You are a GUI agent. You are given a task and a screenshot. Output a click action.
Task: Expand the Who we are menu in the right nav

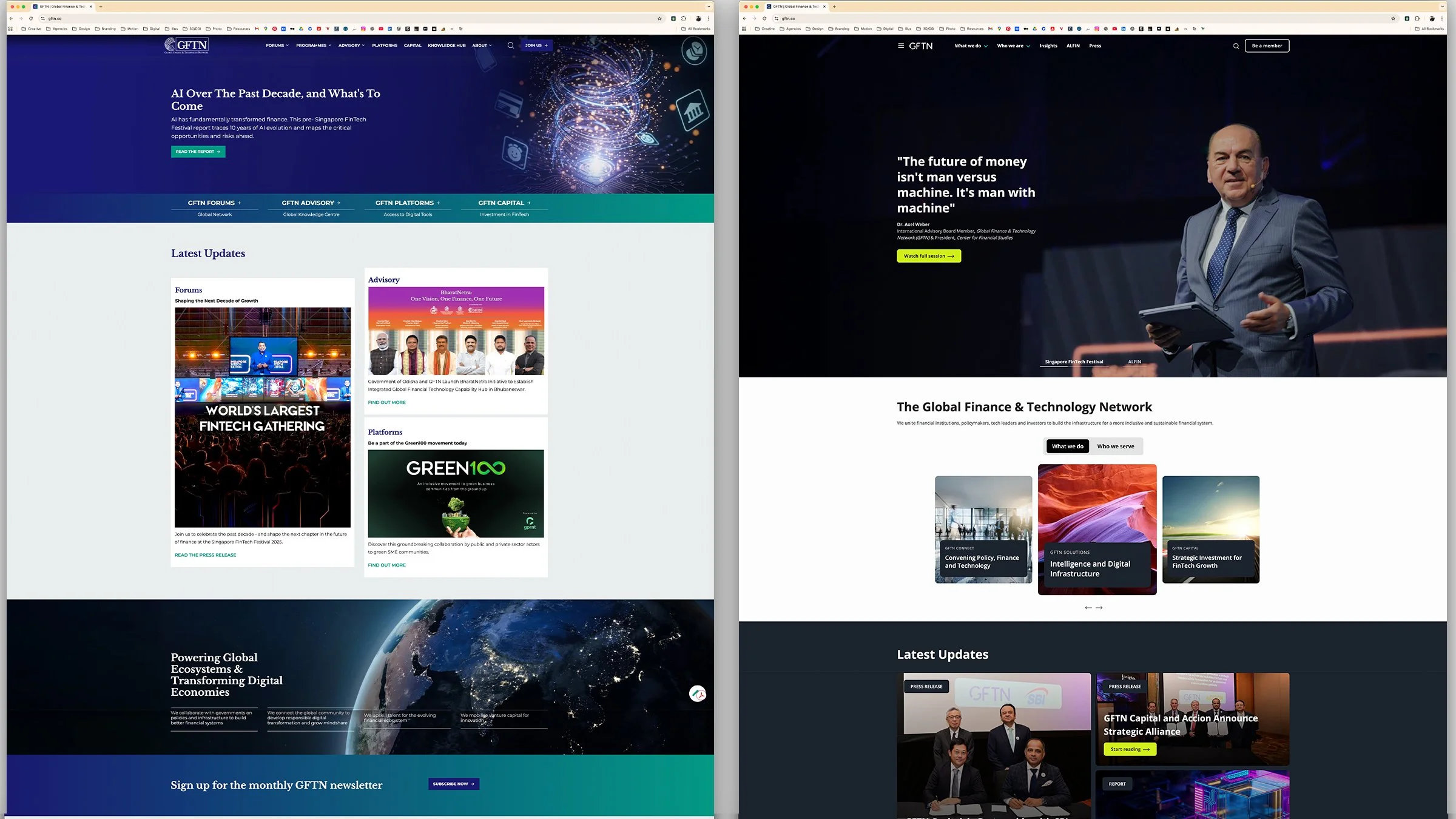pos(1013,46)
